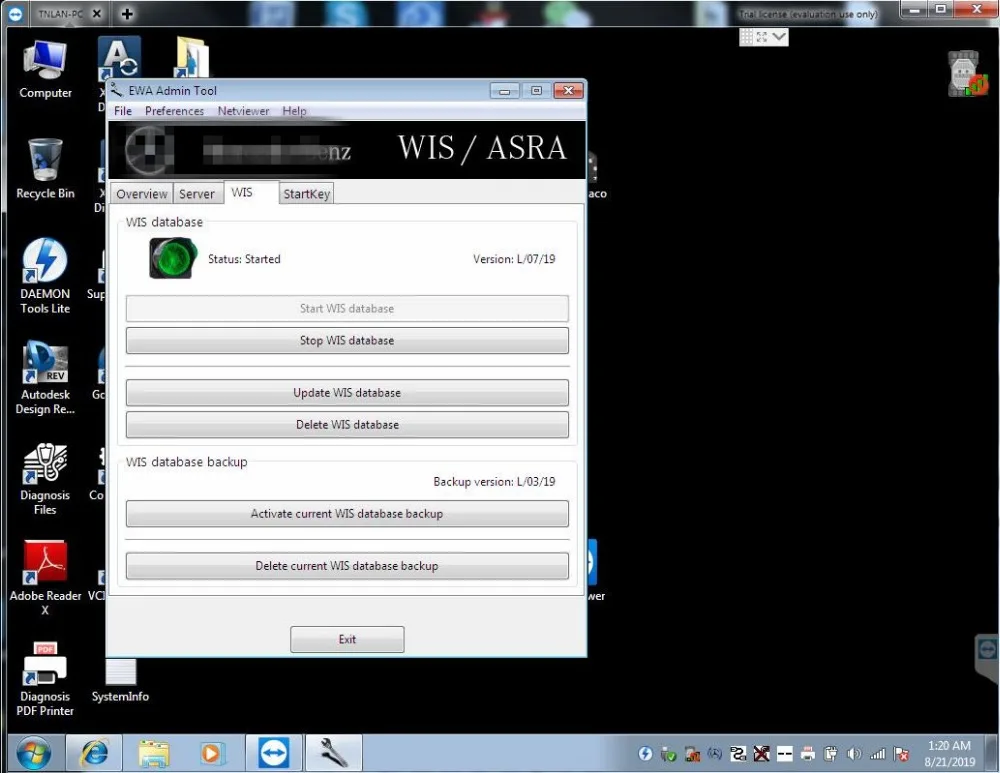Viewport: 1000px width, 773px height.
Task: Open Diagnosis PDF Printer shortcut
Action: tap(45, 679)
